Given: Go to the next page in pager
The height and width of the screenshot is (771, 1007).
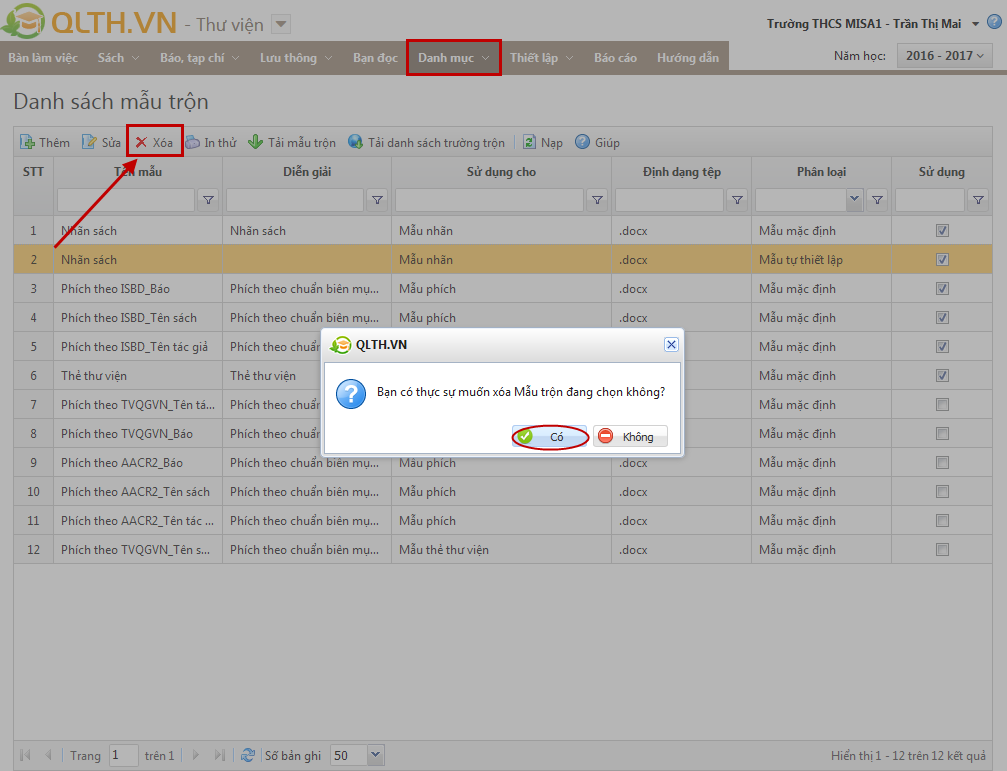Looking at the screenshot, I should (196, 755).
